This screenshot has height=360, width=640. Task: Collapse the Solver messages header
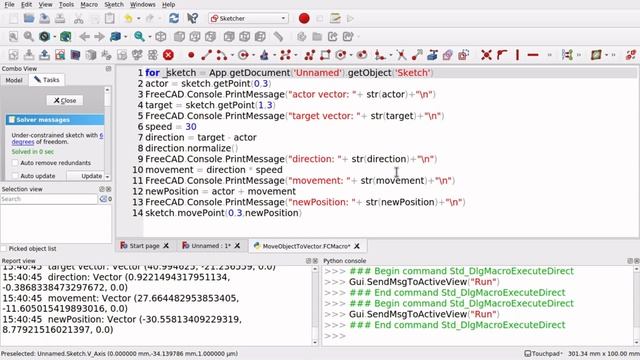pyautogui.click(x=55, y=120)
